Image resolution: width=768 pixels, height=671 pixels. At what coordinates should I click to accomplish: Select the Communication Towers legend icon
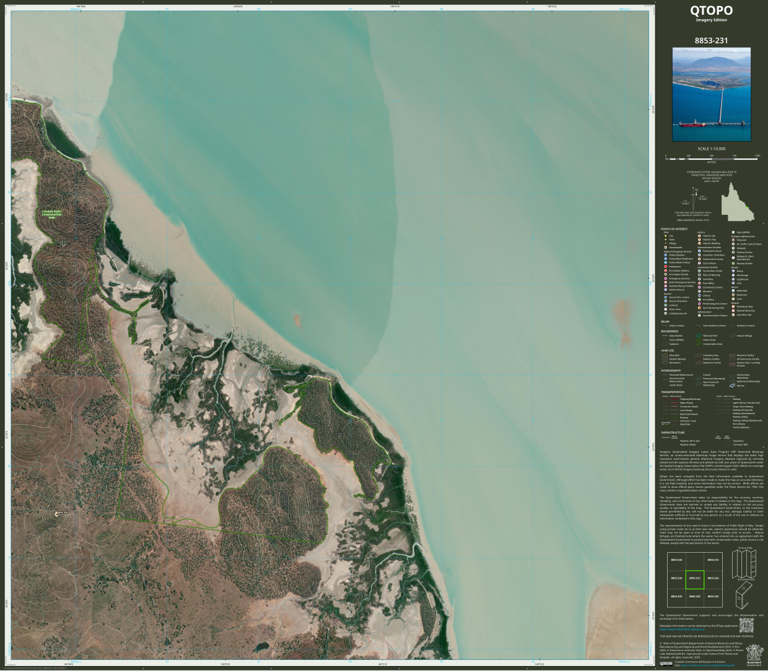pyautogui.click(x=699, y=315)
